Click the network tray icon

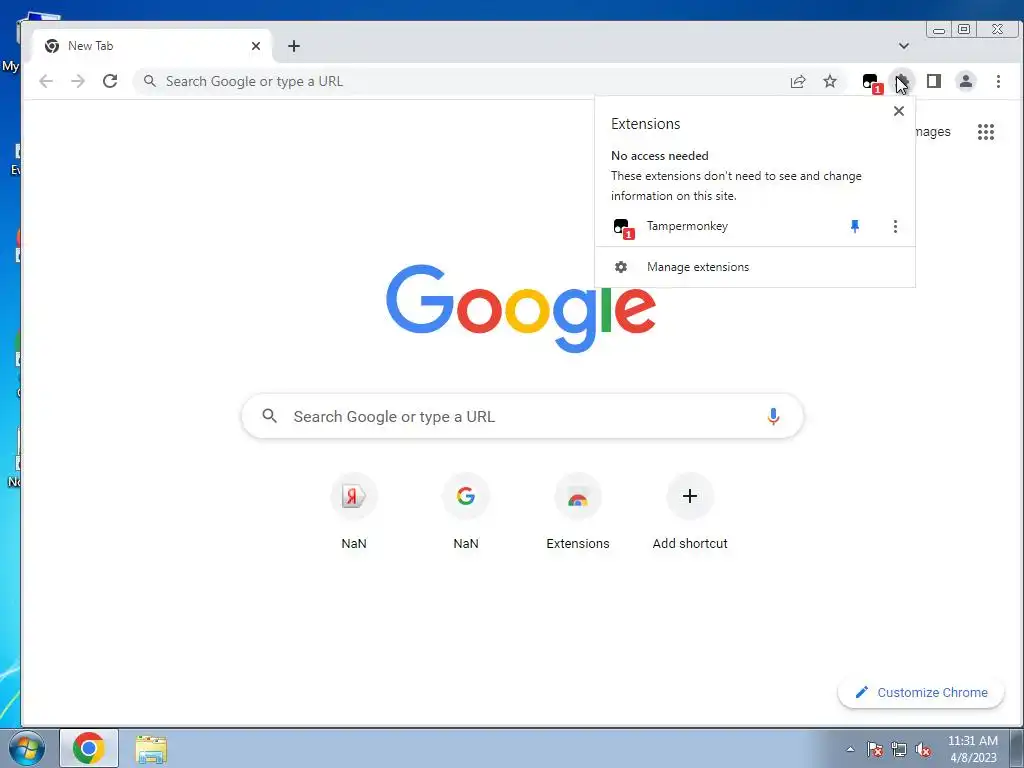[x=899, y=750]
